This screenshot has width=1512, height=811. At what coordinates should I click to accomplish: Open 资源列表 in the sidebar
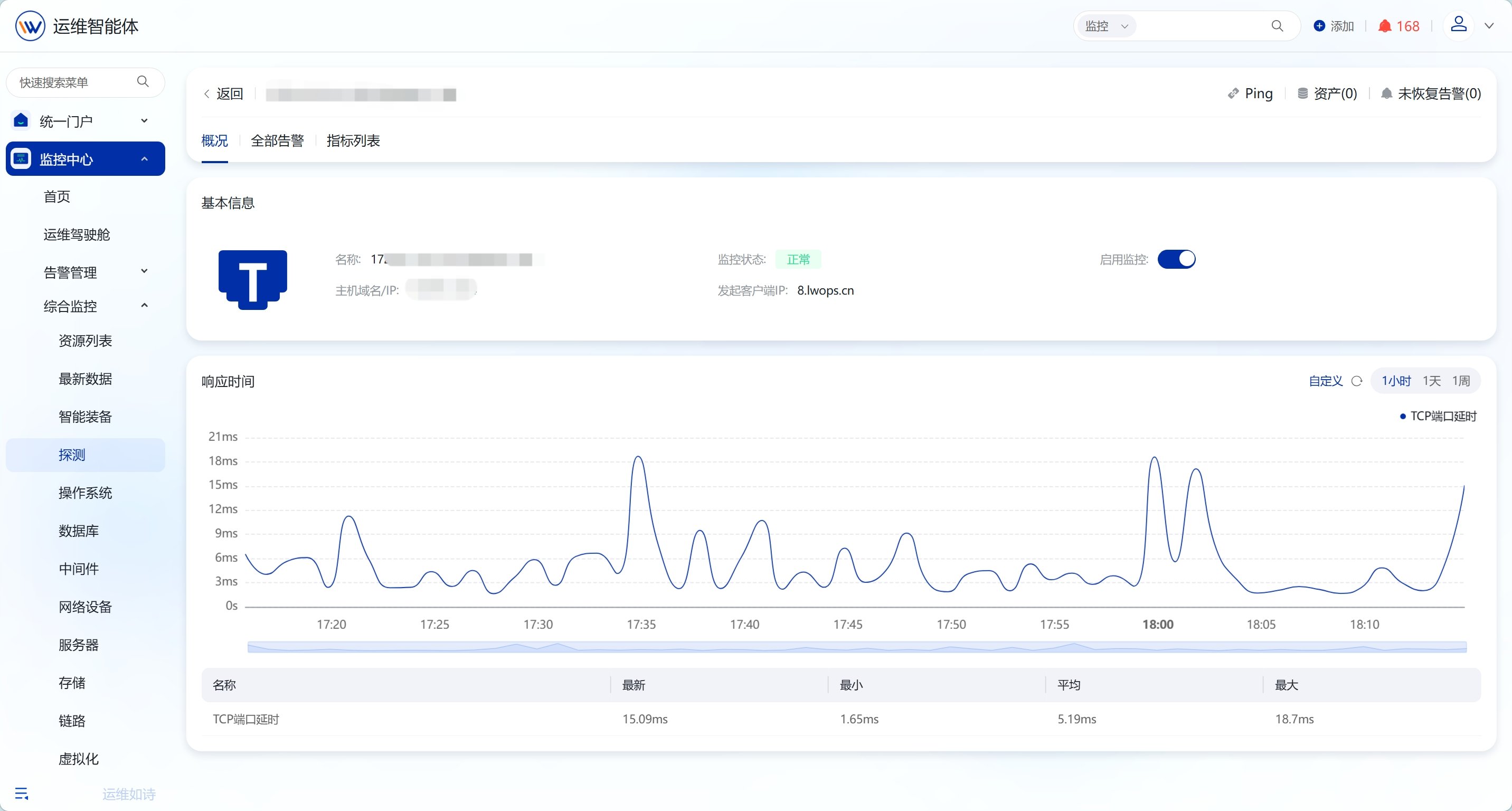click(86, 341)
